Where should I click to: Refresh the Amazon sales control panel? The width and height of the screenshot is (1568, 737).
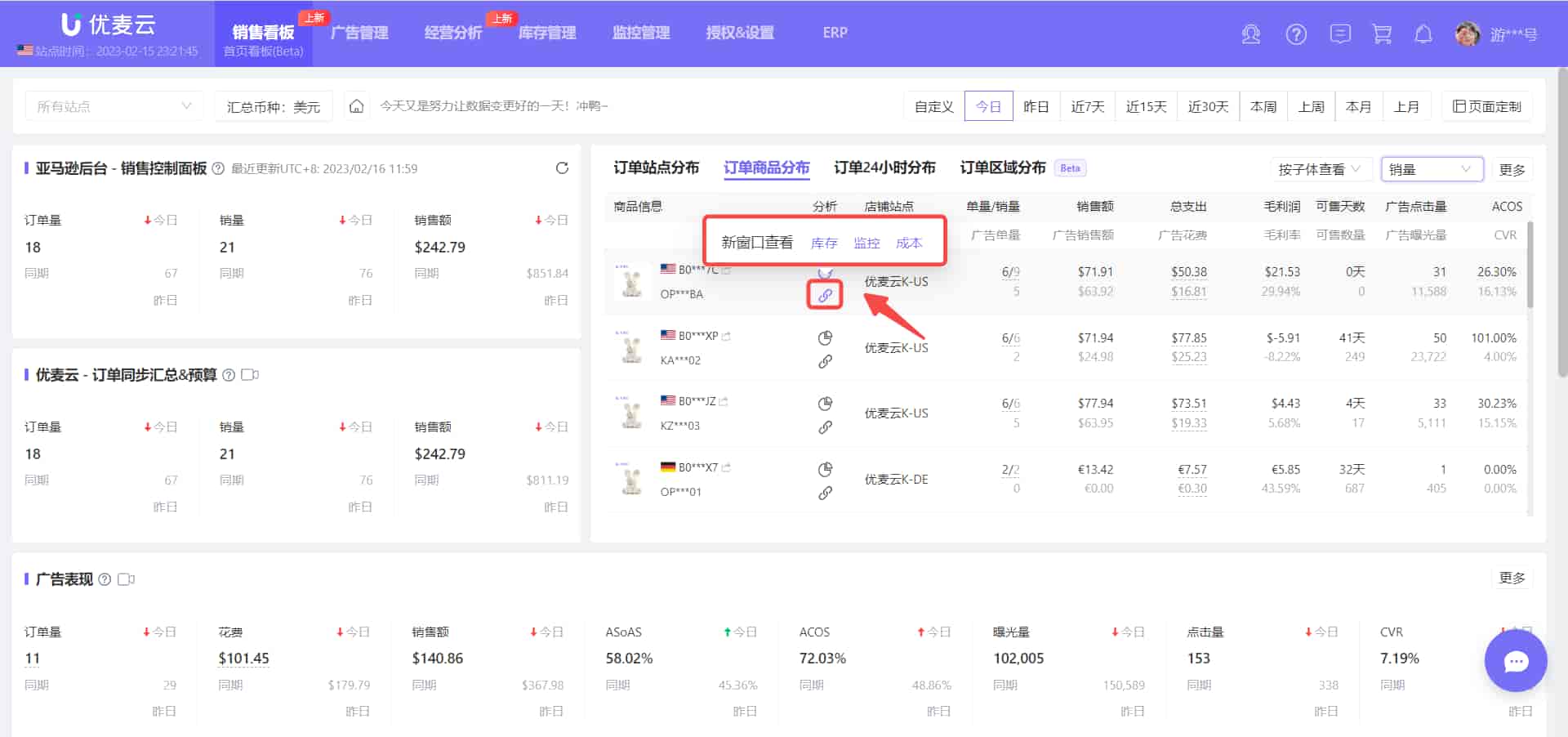point(562,168)
